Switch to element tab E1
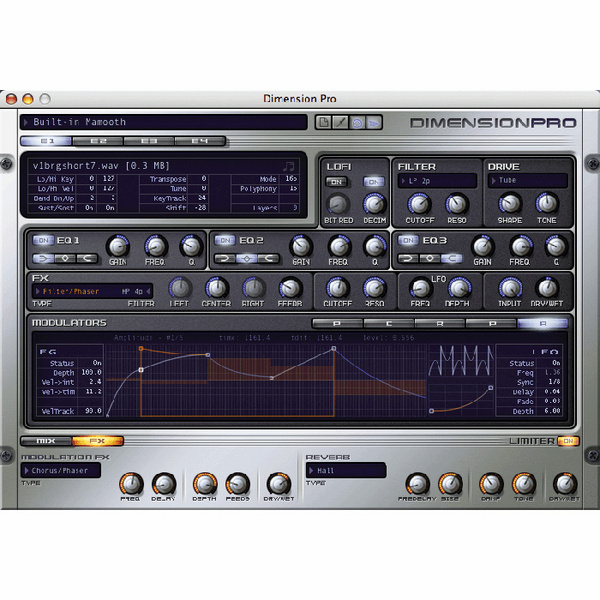 click(x=46, y=141)
